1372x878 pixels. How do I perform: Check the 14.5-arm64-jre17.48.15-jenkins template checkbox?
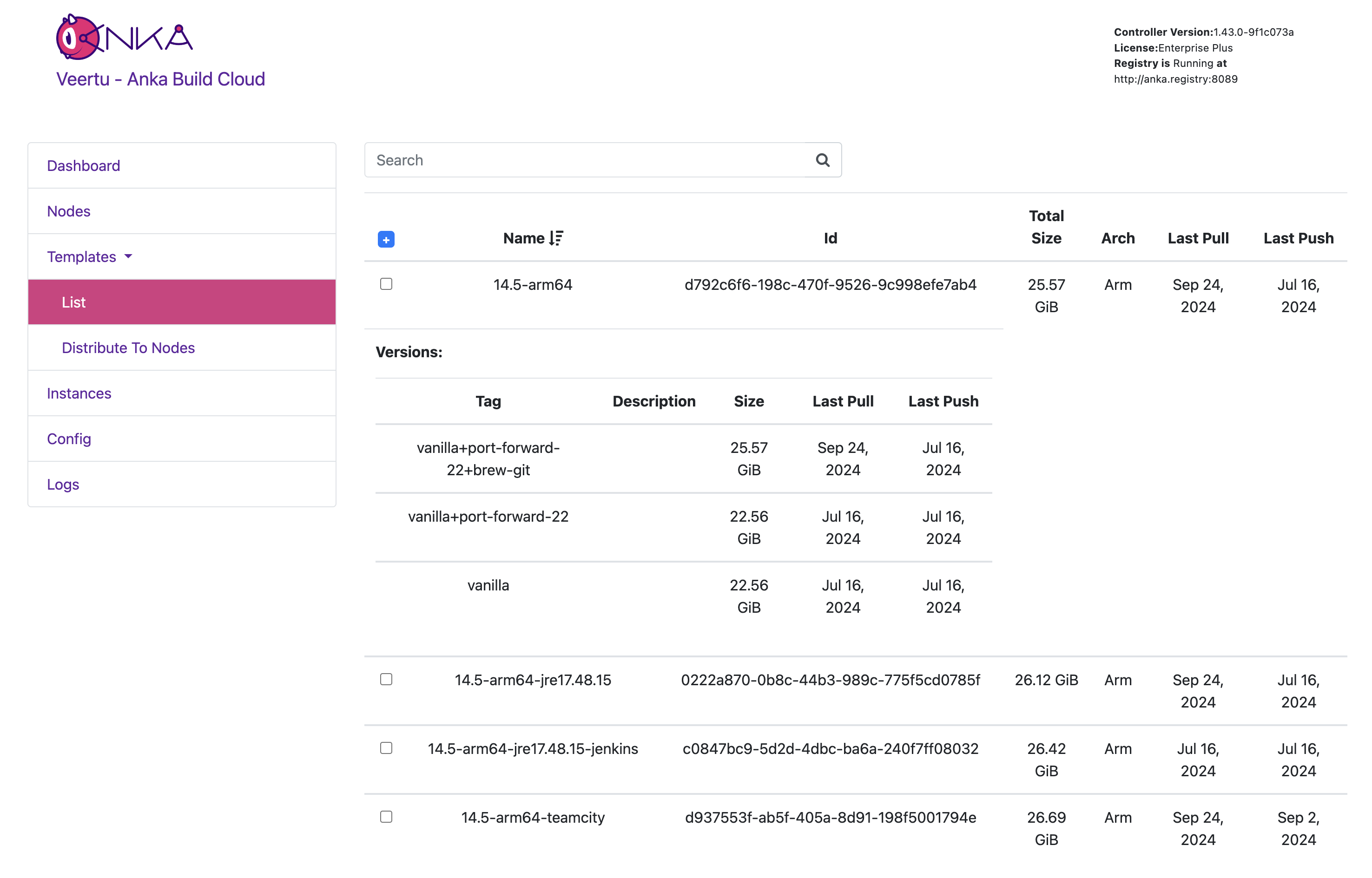(x=386, y=747)
